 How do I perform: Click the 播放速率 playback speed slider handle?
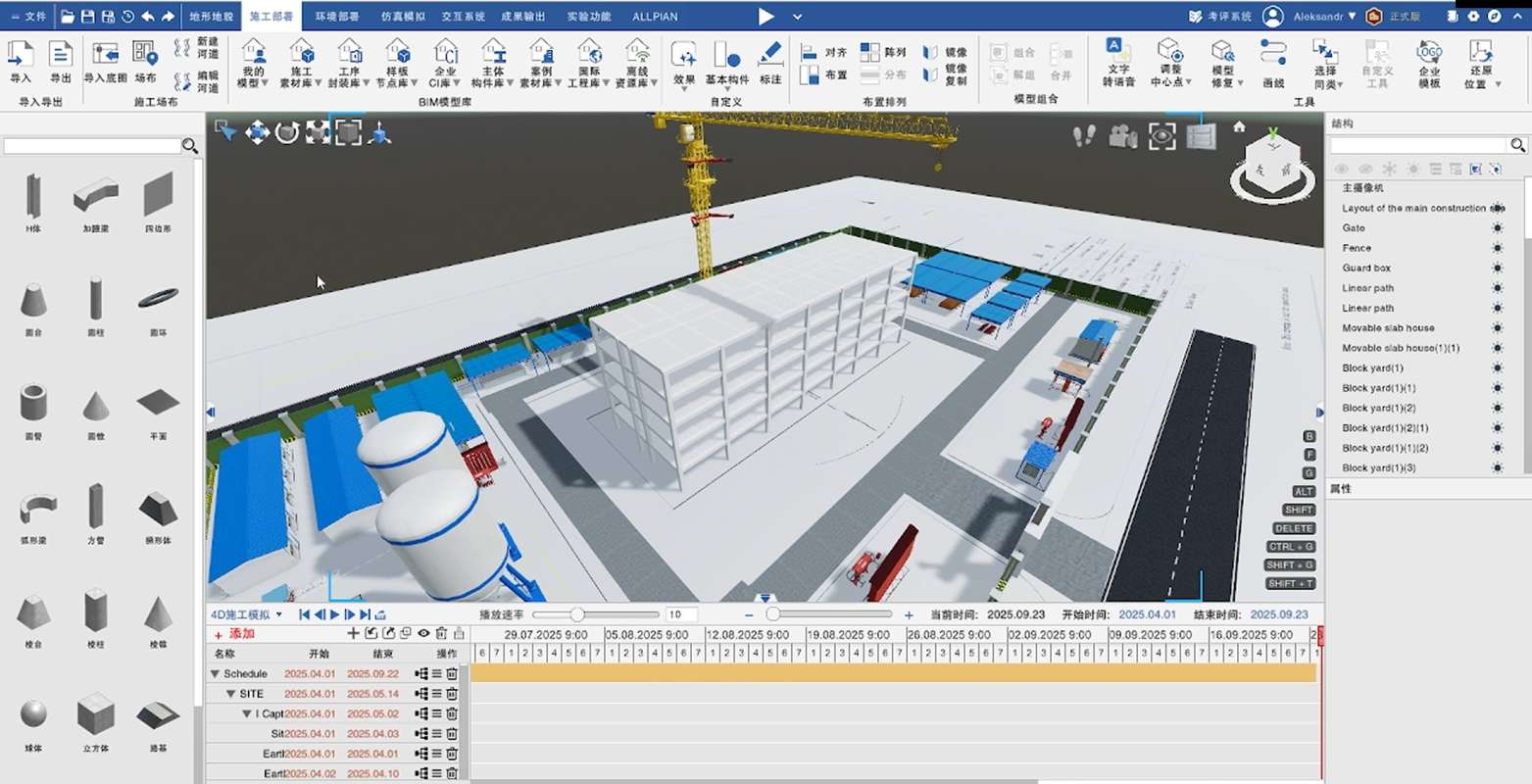click(577, 614)
